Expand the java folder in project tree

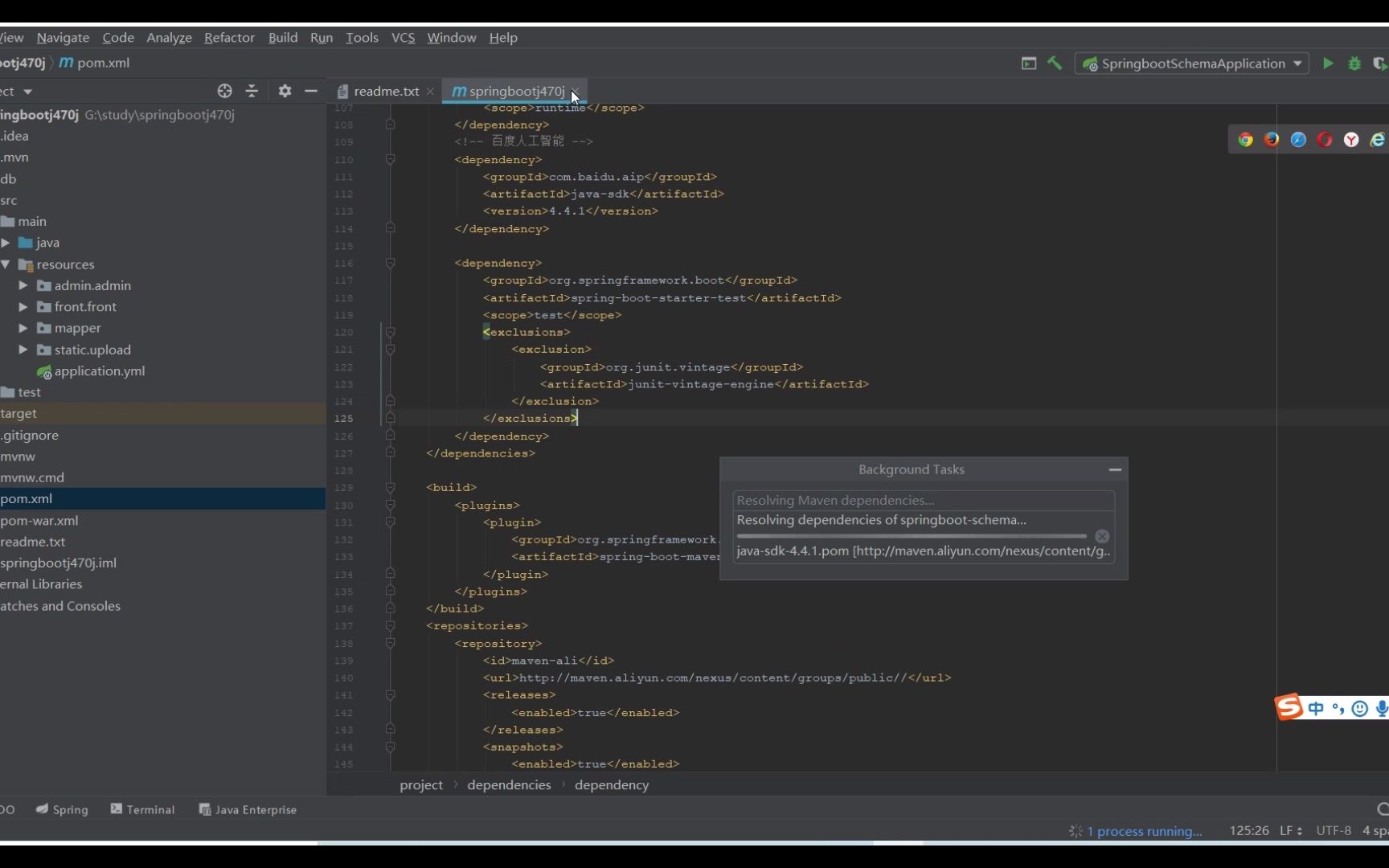[x=6, y=243]
